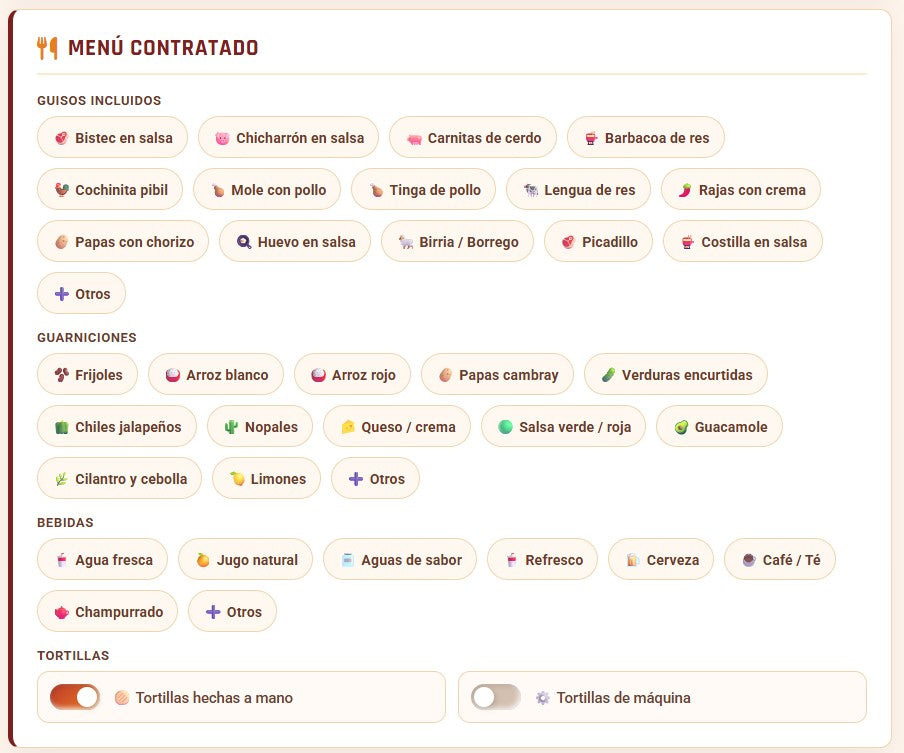Screen dimensions: 904x753
Task: Click the cactus icon on Nopales
Action: (x=231, y=427)
